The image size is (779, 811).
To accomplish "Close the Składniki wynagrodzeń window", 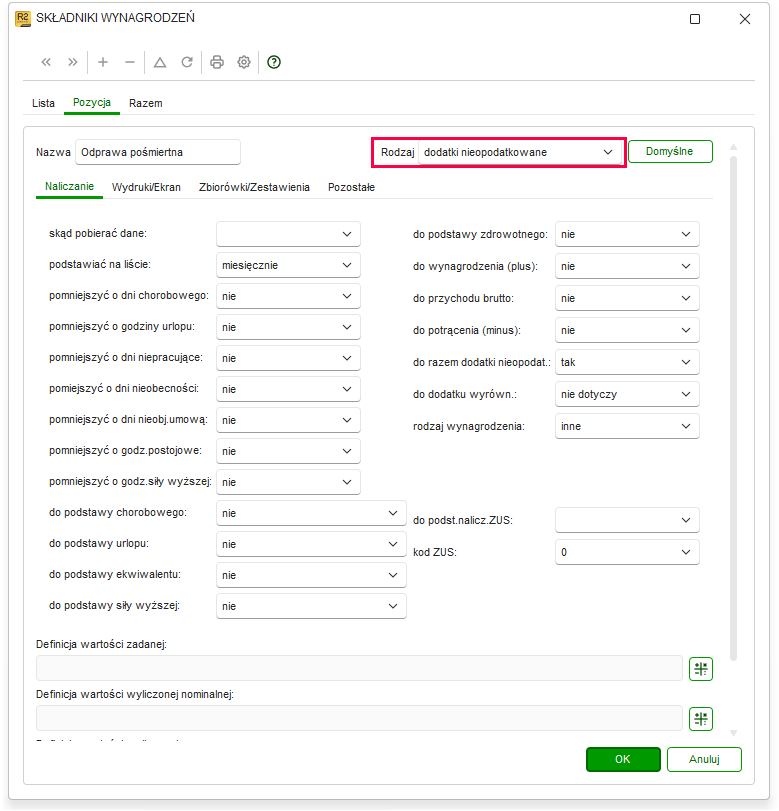I will 745,19.
